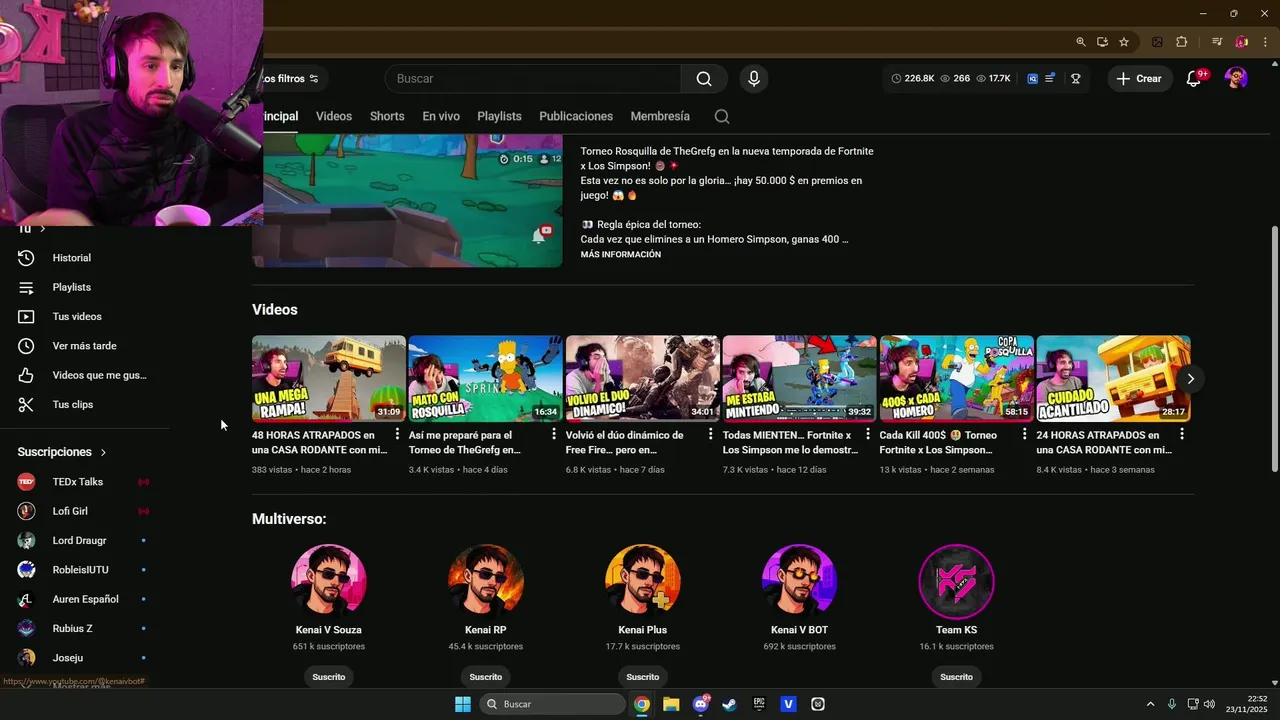Image resolution: width=1280 pixels, height=720 pixels.
Task: Click MÁS INFORMACIÓN under the description
Action: (x=621, y=255)
